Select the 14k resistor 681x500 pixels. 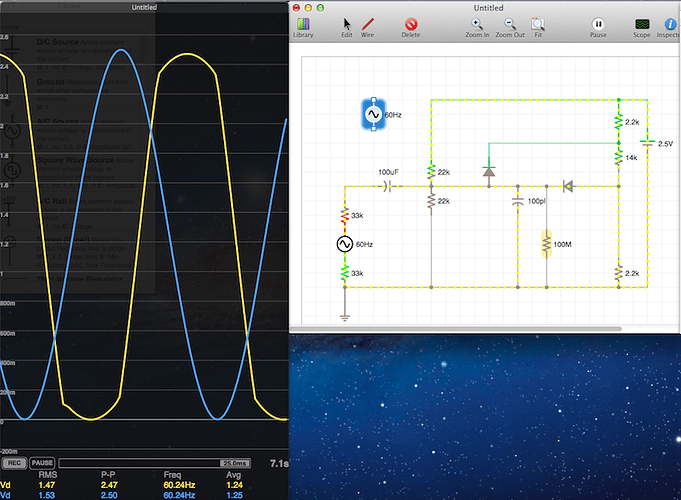coord(619,158)
